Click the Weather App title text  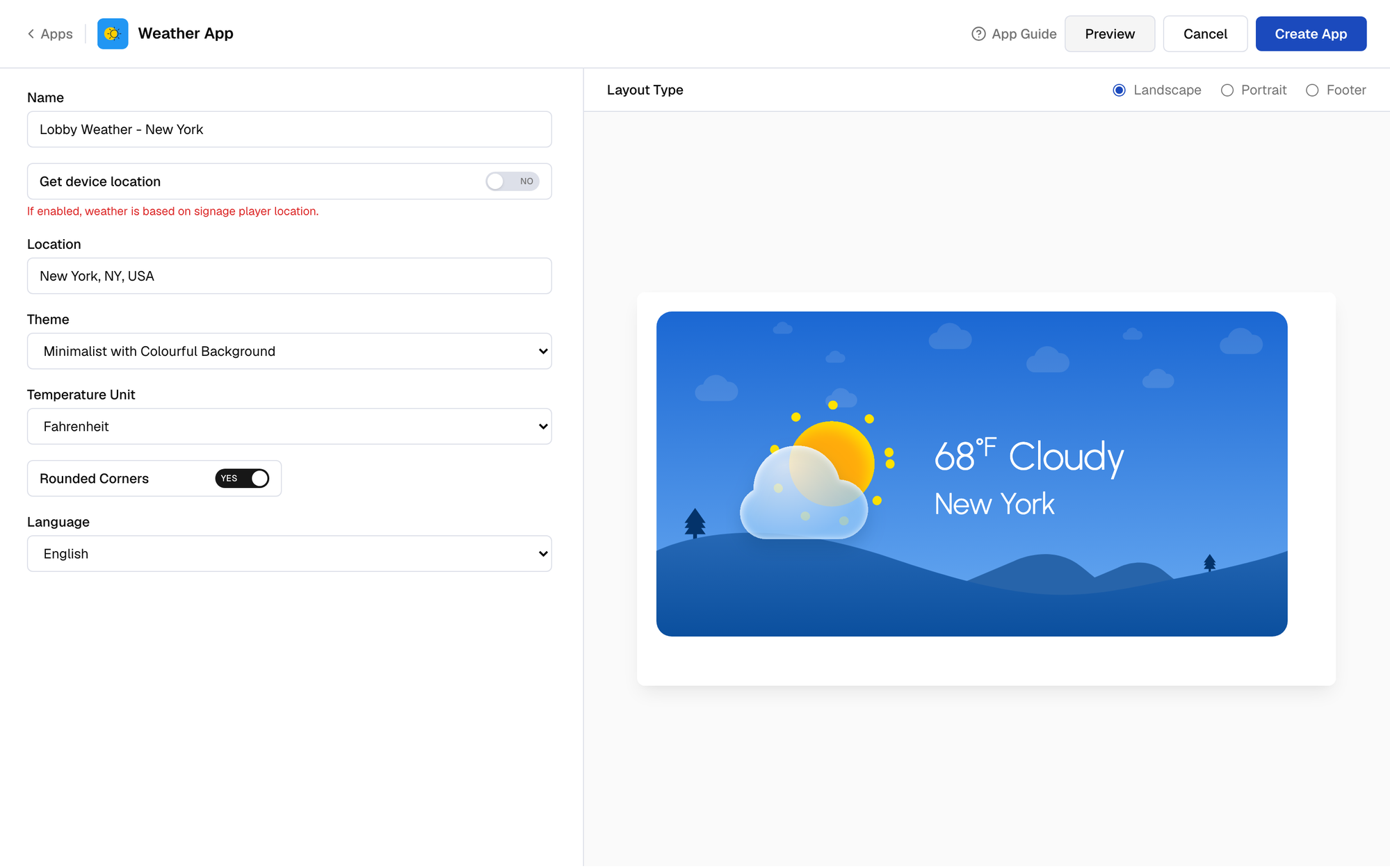click(x=186, y=33)
